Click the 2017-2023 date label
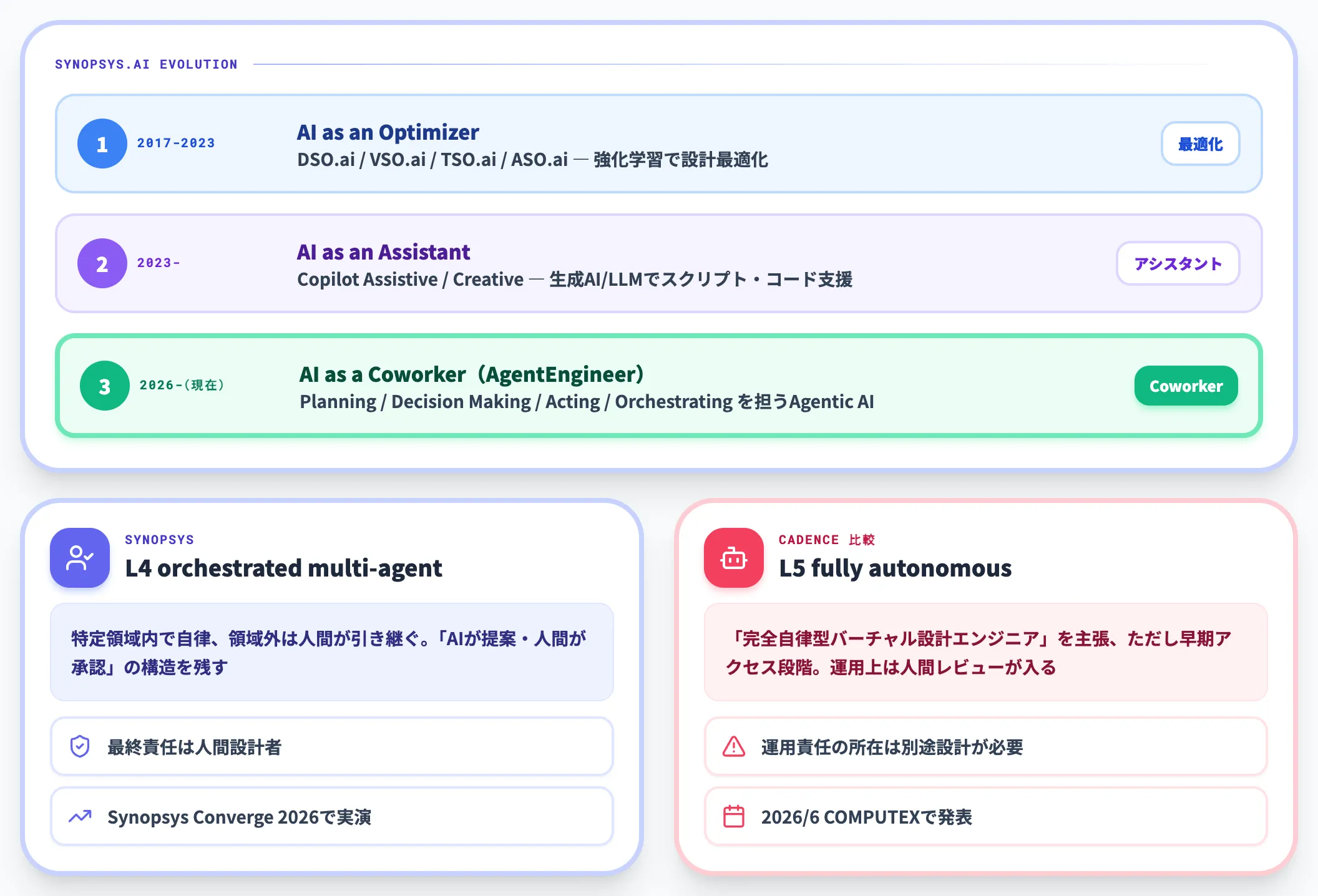The height and width of the screenshot is (896, 1318). coord(176,143)
